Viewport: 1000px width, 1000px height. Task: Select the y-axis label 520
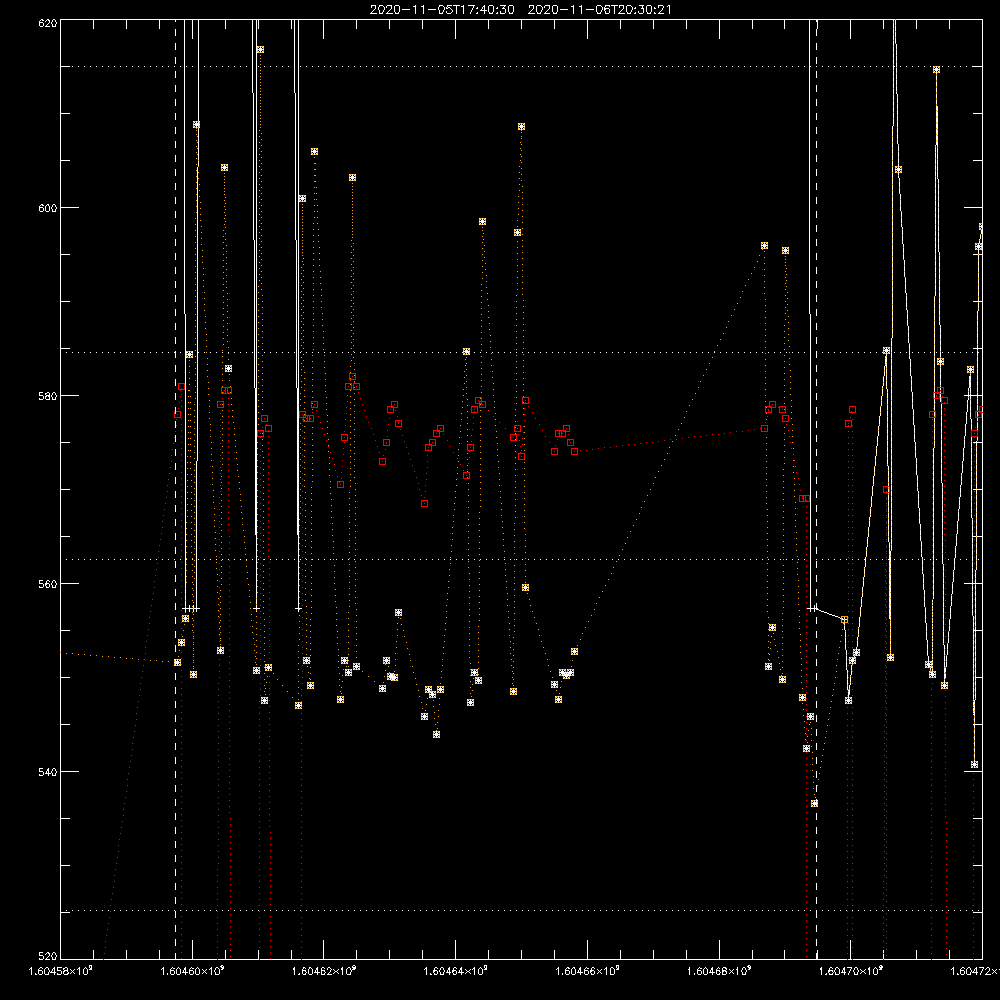coord(48,956)
